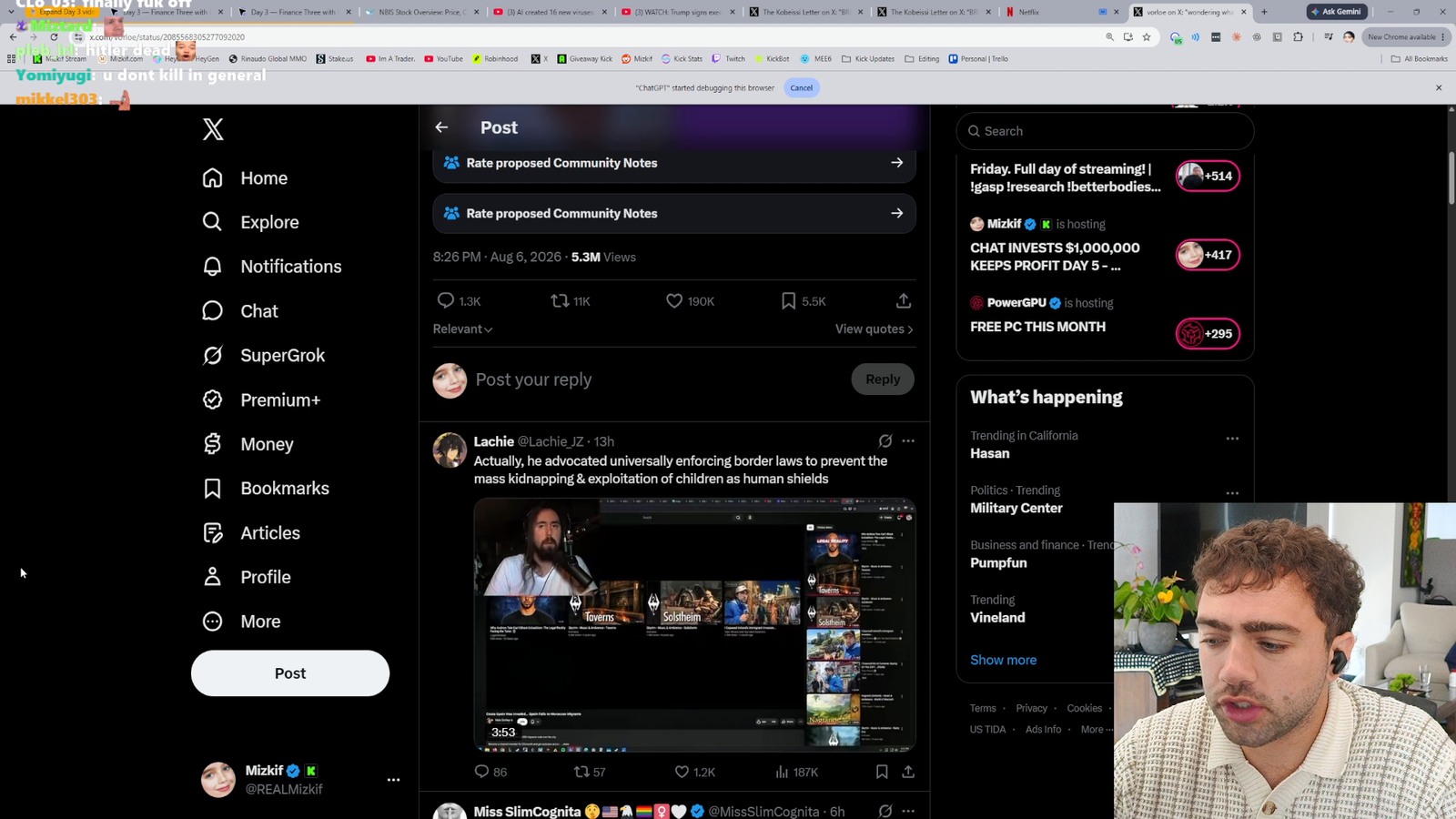The width and height of the screenshot is (1456, 819).
Task: Click the Search input field
Action: 1105,131
